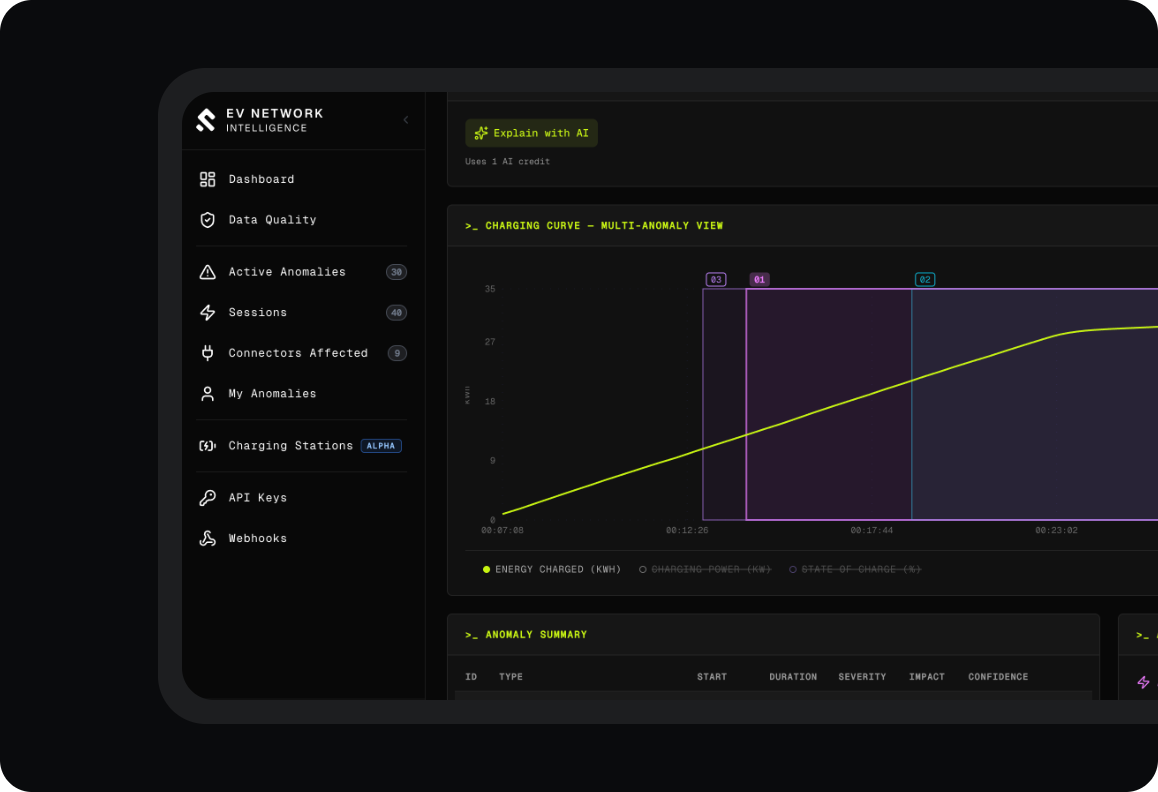
Task: Select anomaly marker 02 on the chart
Action: click(925, 279)
